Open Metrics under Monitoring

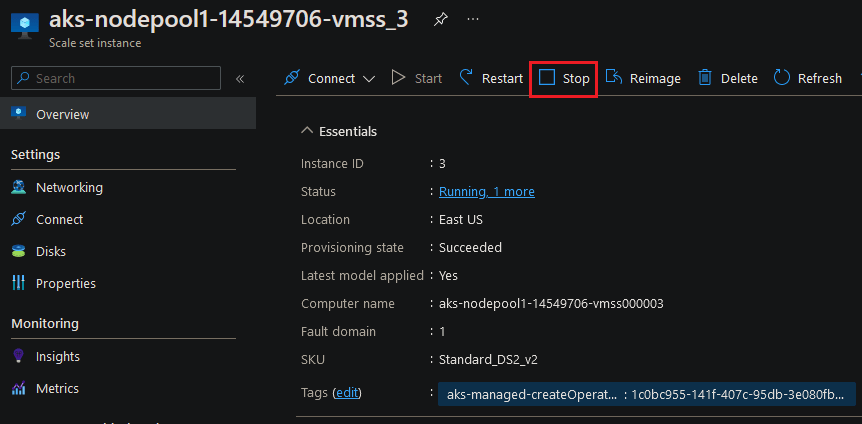(57, 388)
